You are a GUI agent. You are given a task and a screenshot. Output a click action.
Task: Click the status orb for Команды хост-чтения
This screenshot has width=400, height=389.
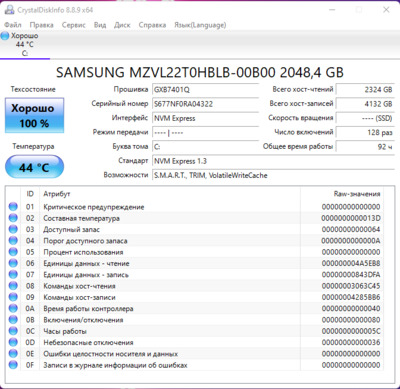coord(13,286)
